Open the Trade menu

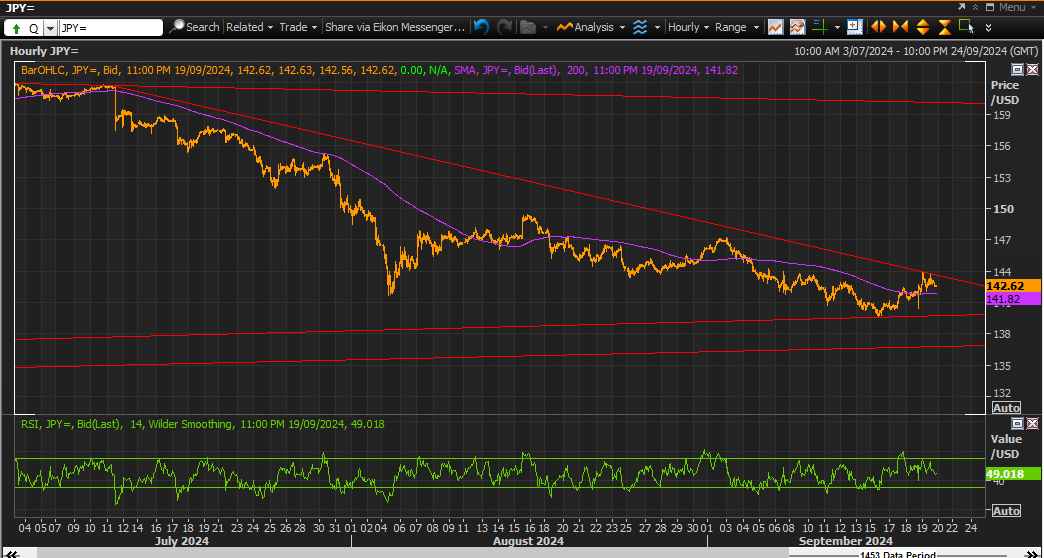[298, 27]
